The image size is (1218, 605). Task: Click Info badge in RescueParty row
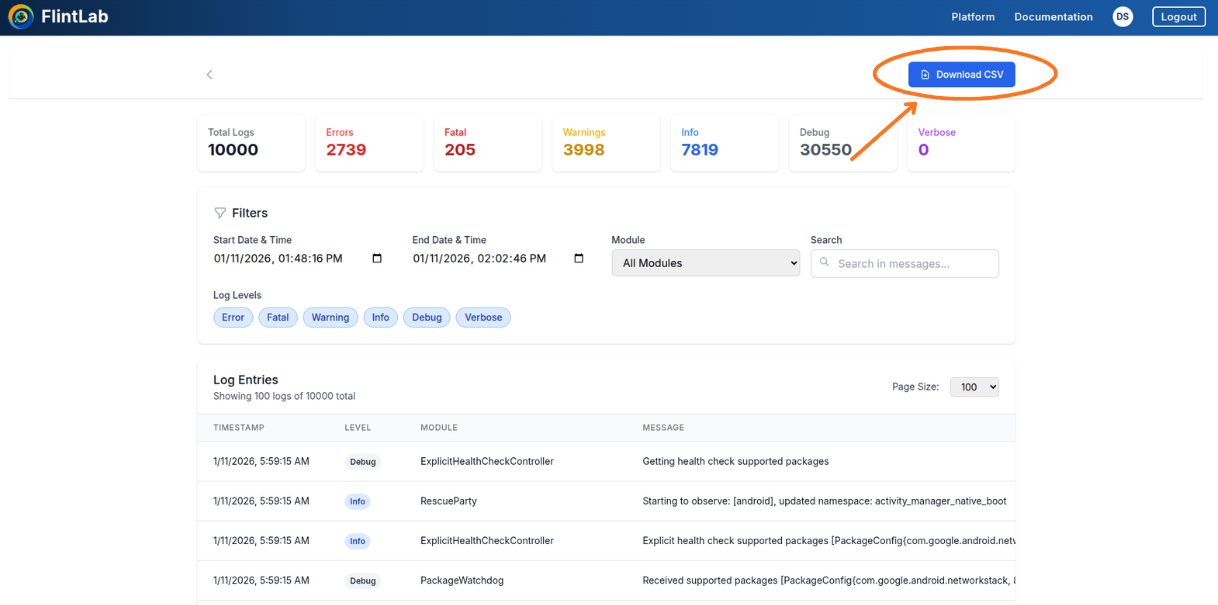(x=357, y=502)
